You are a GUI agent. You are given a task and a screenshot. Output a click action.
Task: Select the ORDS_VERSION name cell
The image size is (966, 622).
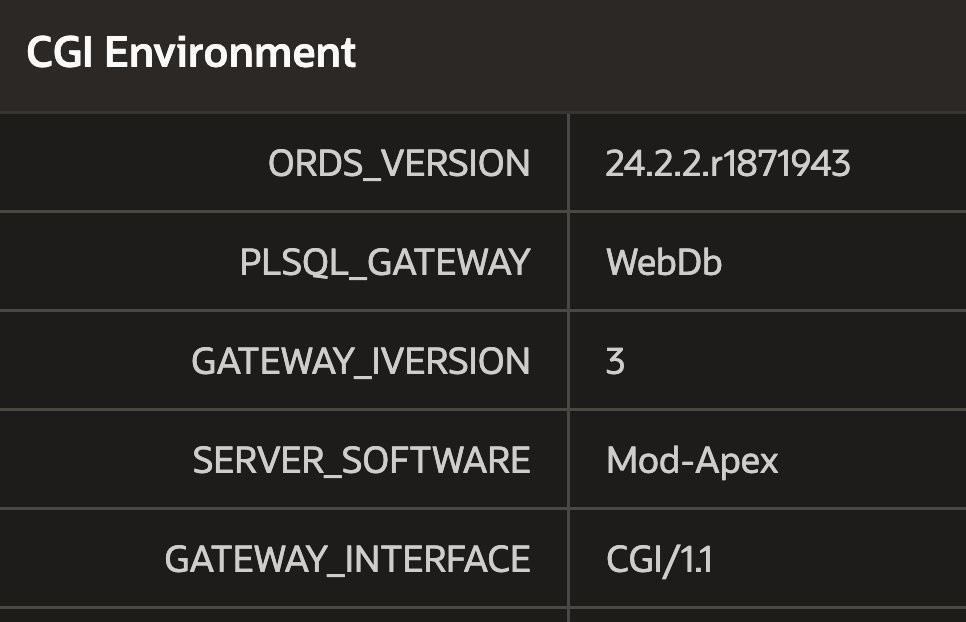click(x=283, y=163)
